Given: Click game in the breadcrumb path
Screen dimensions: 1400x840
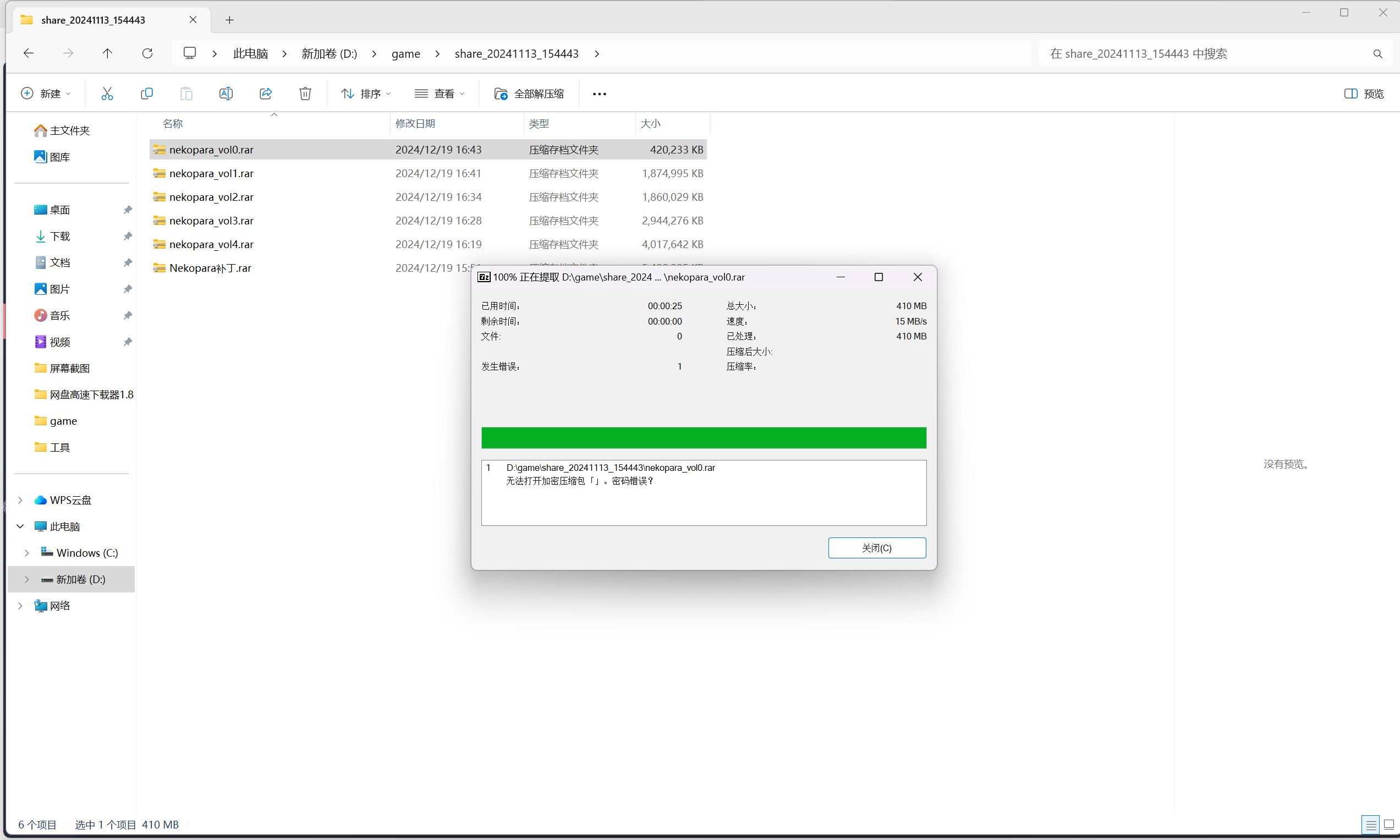Looking at the screenshot, I should (406, 53).
